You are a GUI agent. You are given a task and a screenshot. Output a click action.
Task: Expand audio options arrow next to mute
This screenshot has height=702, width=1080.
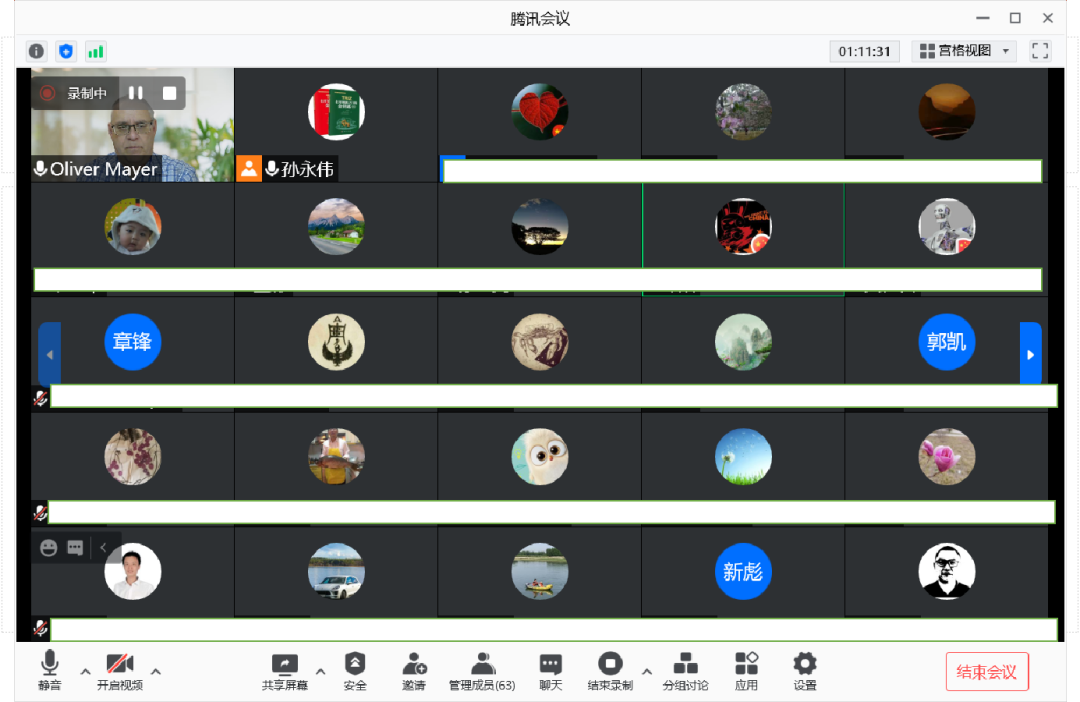pos(85,670)
